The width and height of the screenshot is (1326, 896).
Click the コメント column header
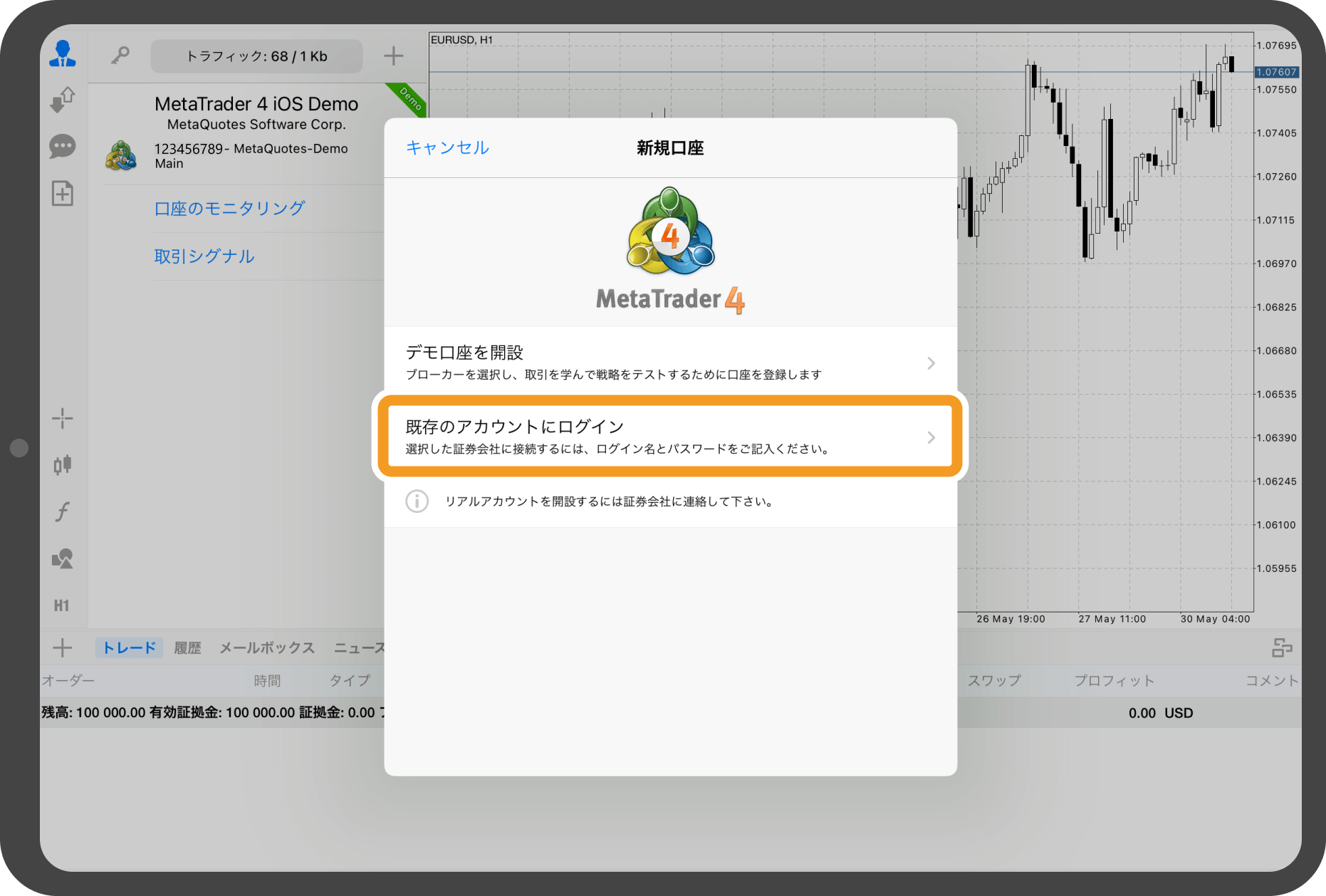tap(1272, 680)
